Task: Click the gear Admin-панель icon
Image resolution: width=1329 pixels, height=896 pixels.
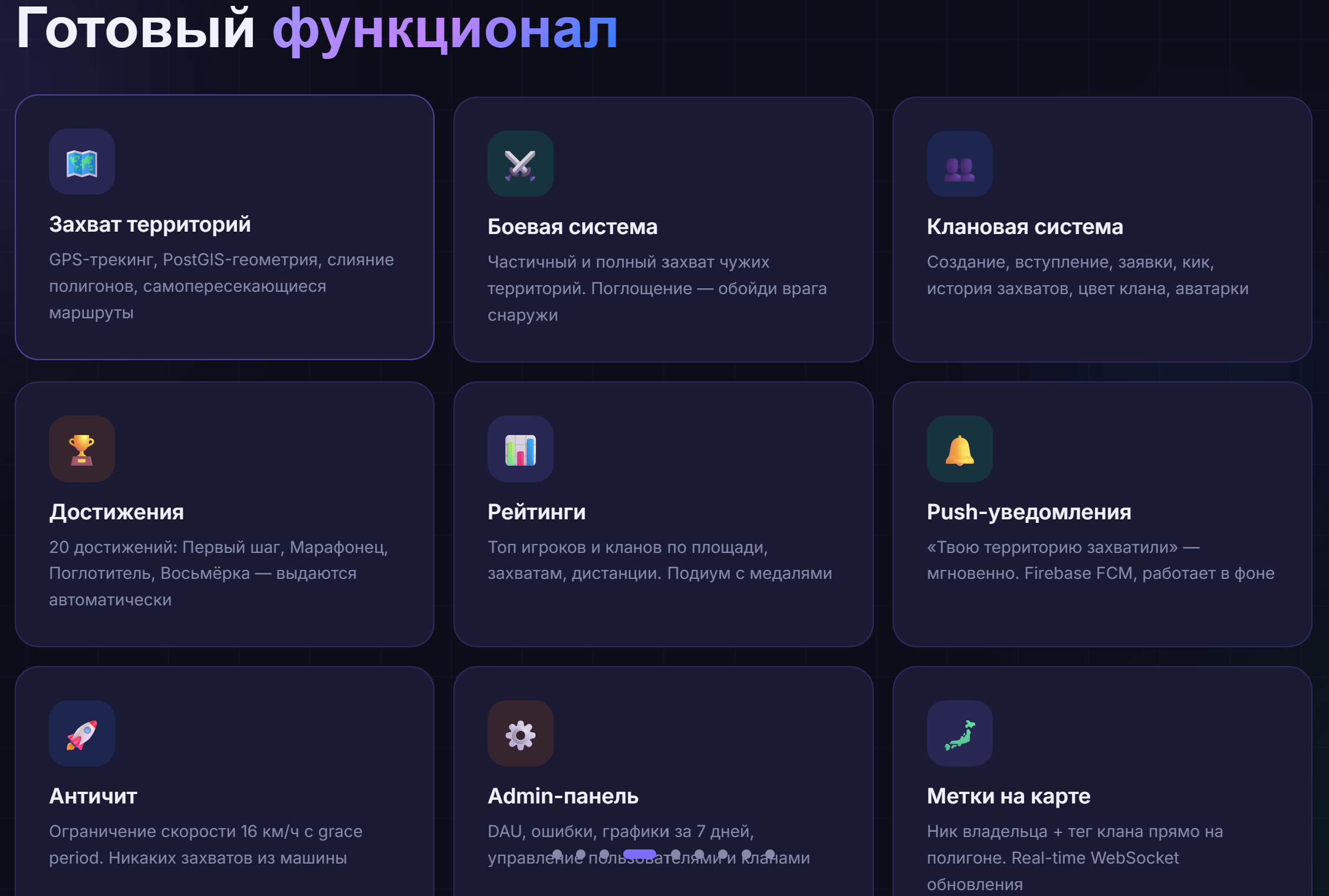Action: point(520,734)
